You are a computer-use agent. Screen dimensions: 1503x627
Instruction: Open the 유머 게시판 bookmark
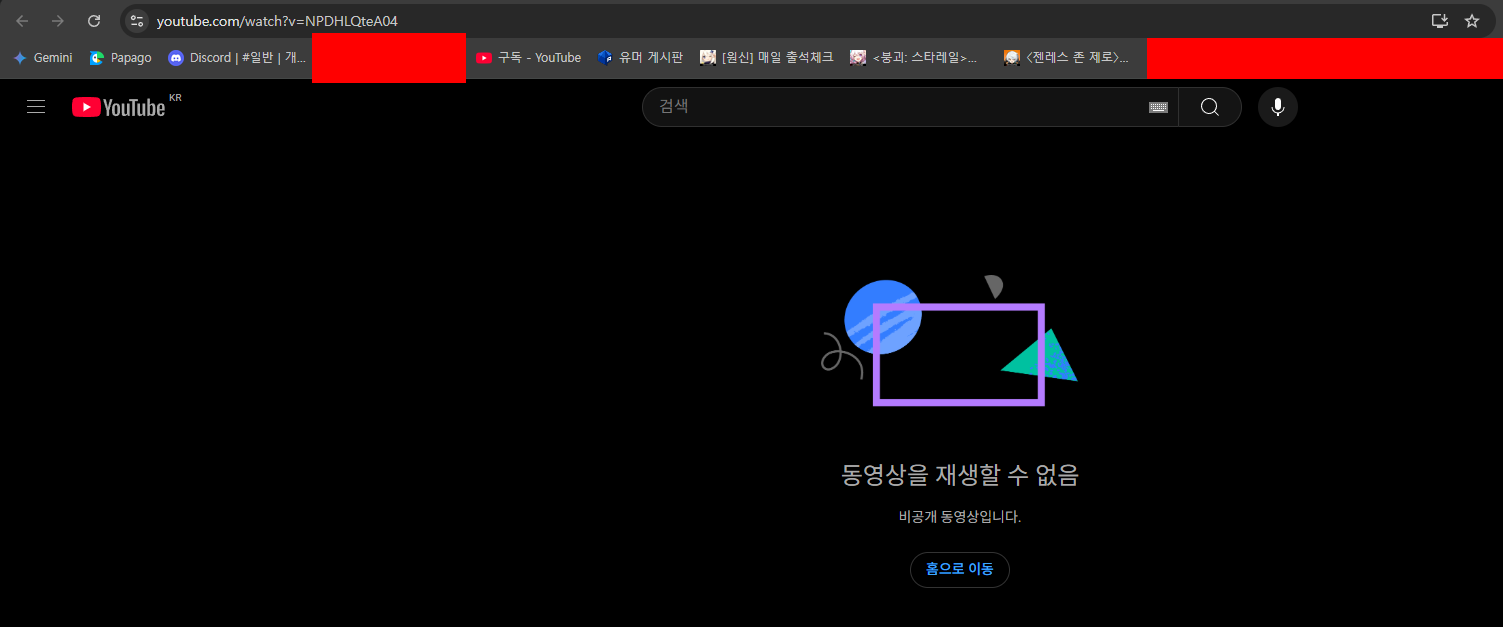click(640, 58)
